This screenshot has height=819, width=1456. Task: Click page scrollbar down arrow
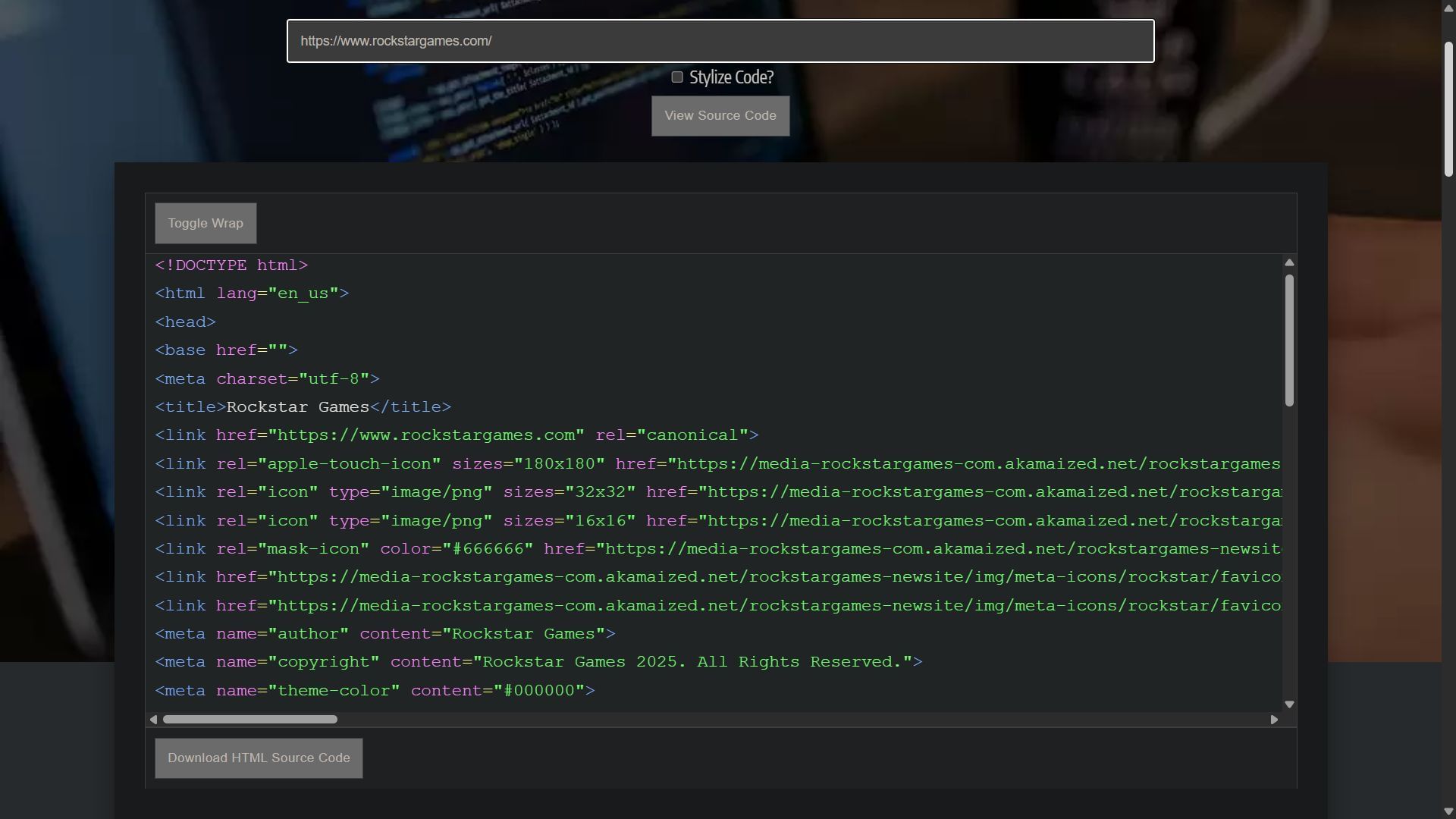(x=1448, y=812)
